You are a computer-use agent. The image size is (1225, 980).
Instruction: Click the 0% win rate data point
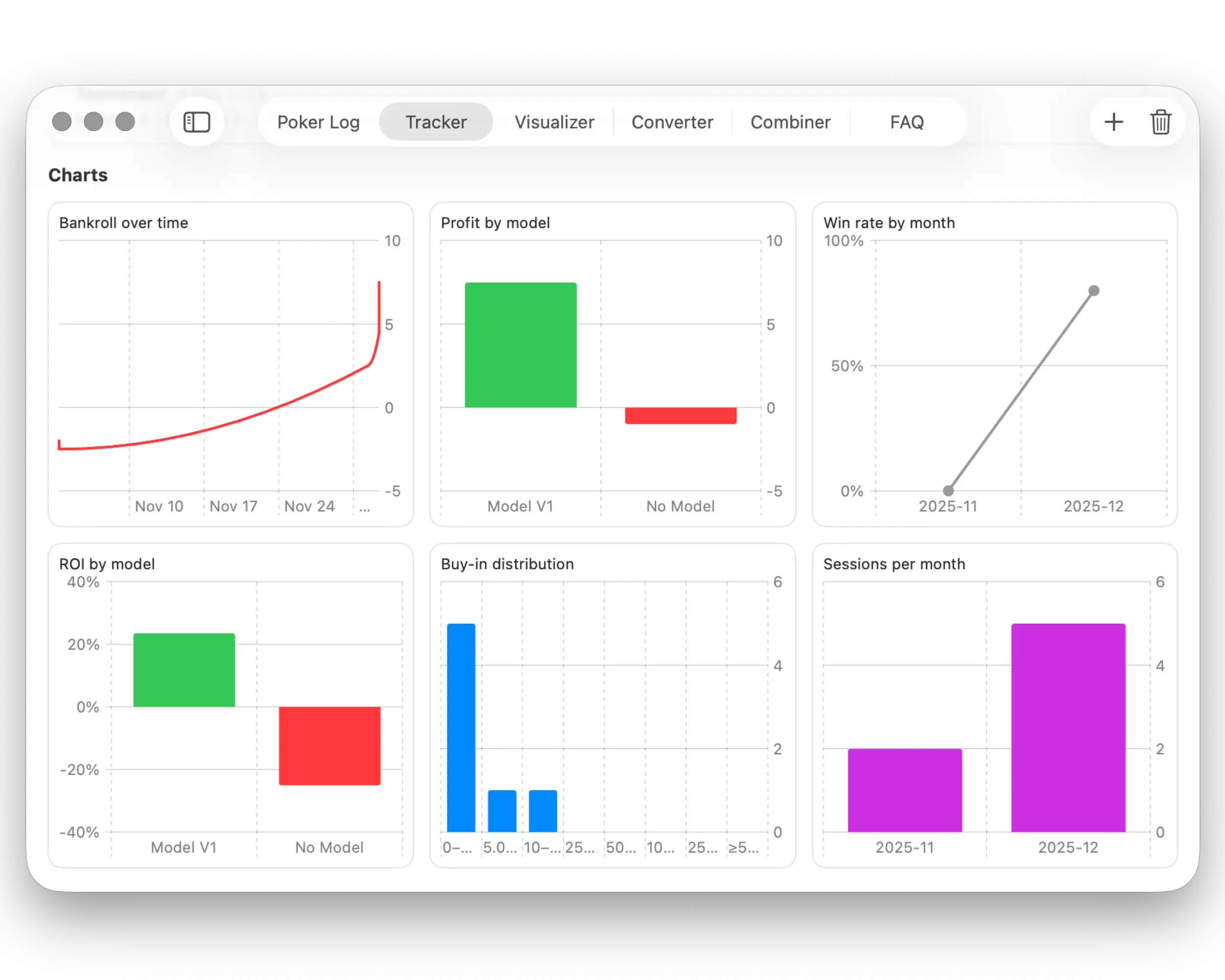pos(948,491)
